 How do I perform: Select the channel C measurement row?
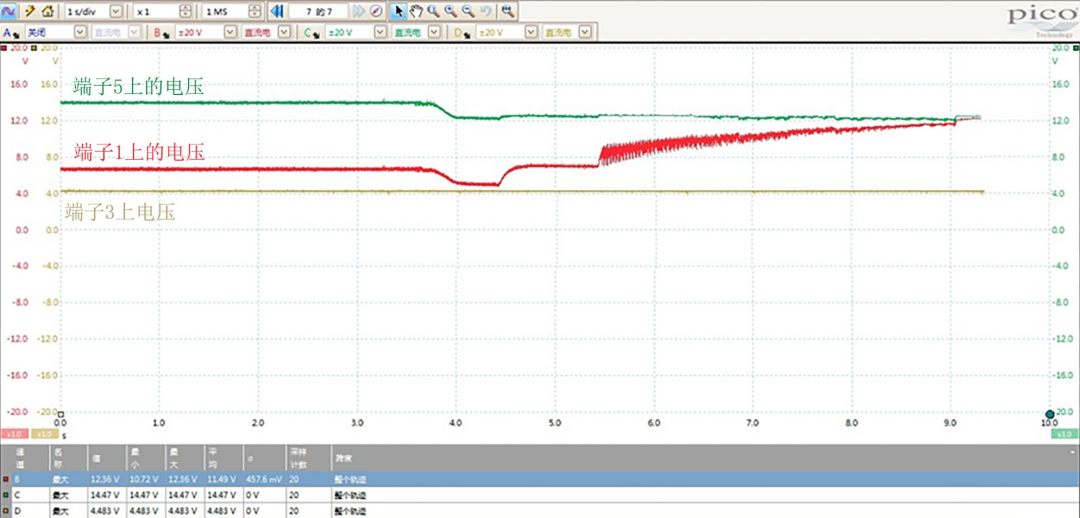pyautogui.click(x=540, y=494)
